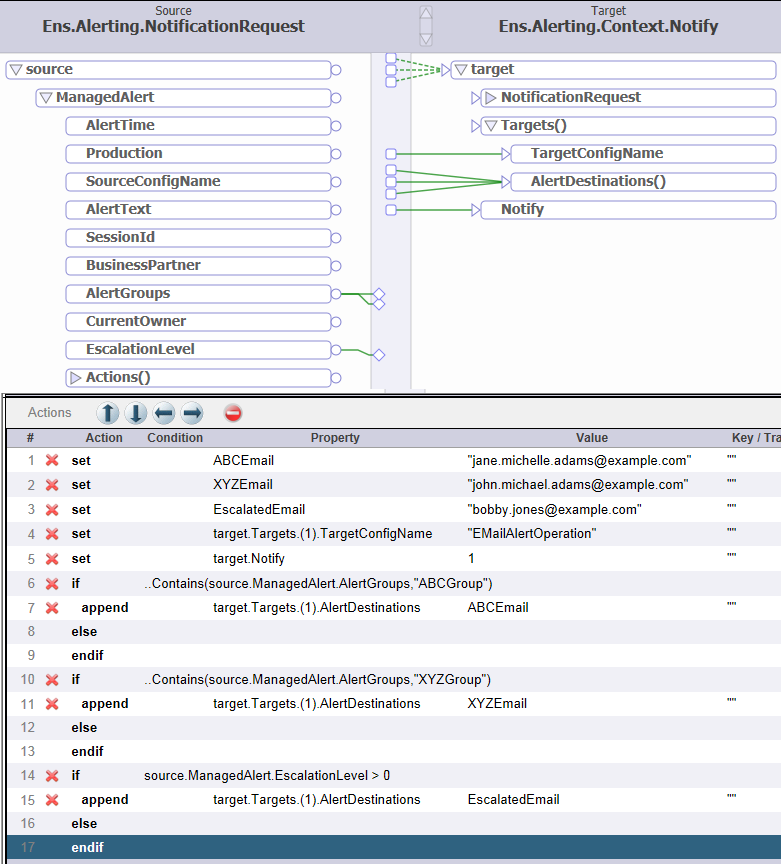Click the AlertDestinations() target connector triangle

click(505, 182)
